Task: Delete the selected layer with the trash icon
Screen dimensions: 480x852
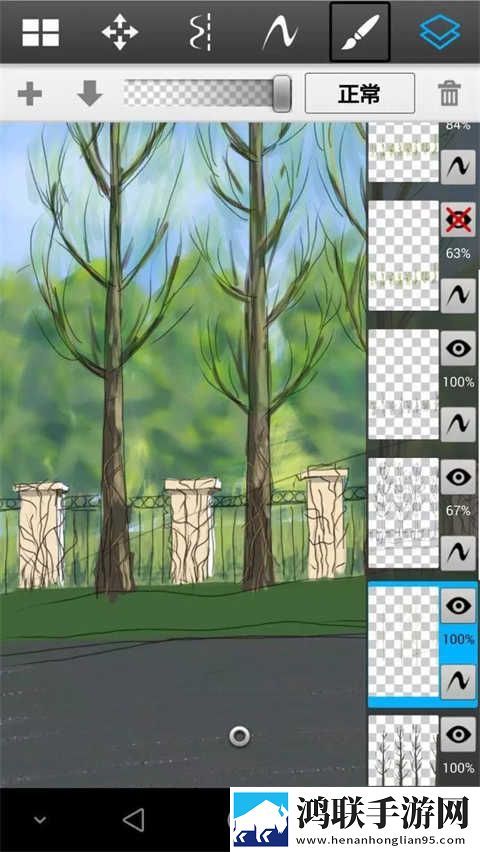Action: point(450,93)
